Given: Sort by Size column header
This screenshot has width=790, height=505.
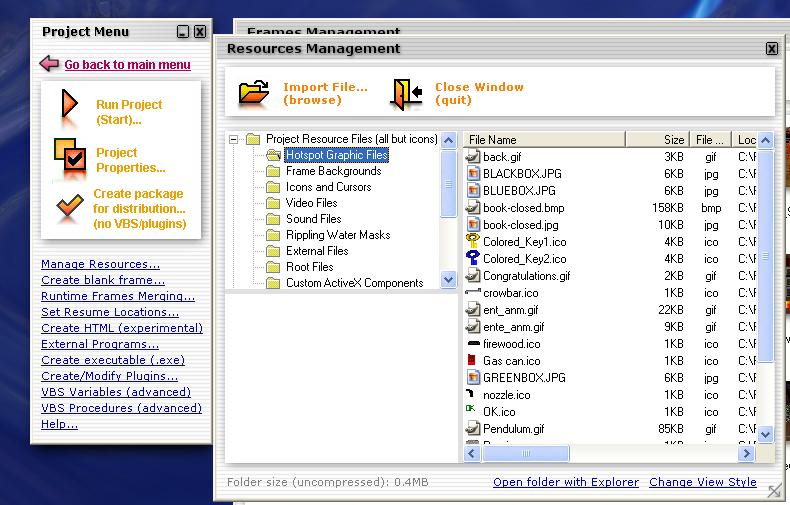Looking at the screenshot, I should point(657,140).
